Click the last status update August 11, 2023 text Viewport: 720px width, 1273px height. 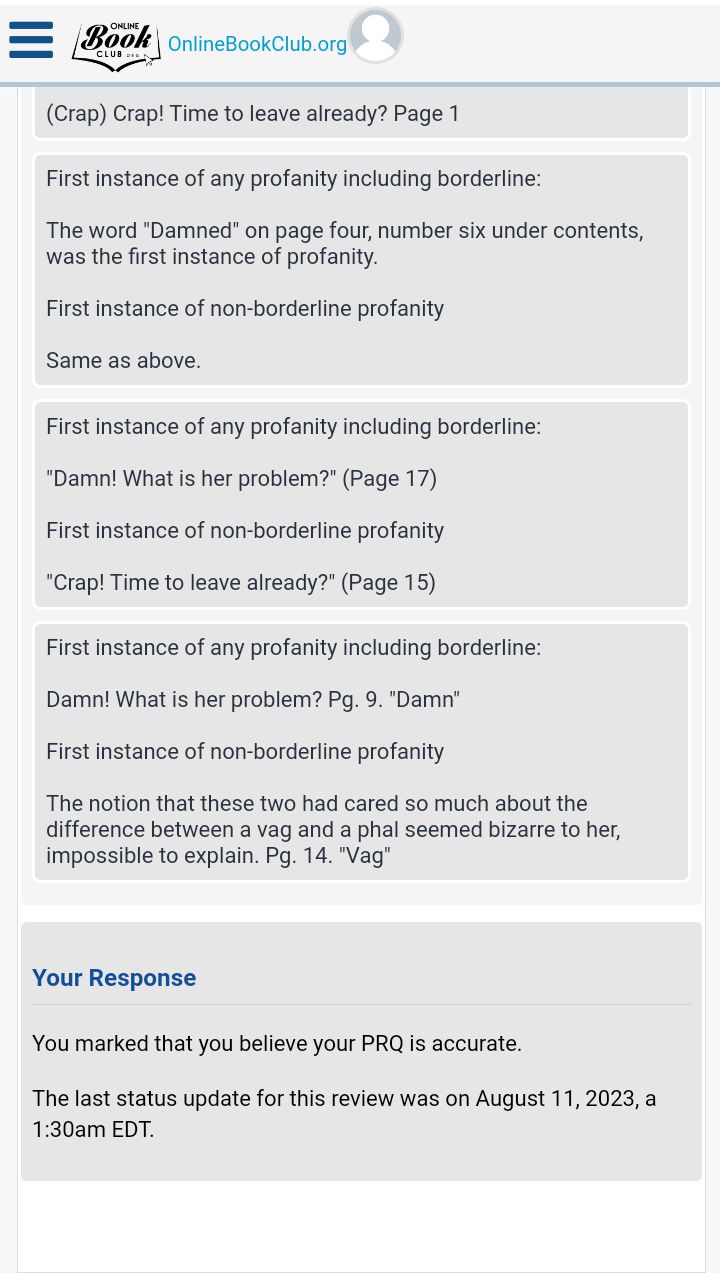[344, 1114]
